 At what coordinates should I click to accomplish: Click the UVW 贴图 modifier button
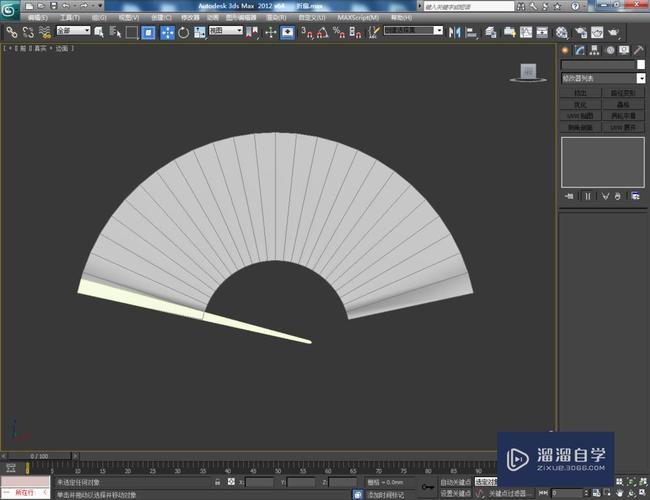coord(580,116)
